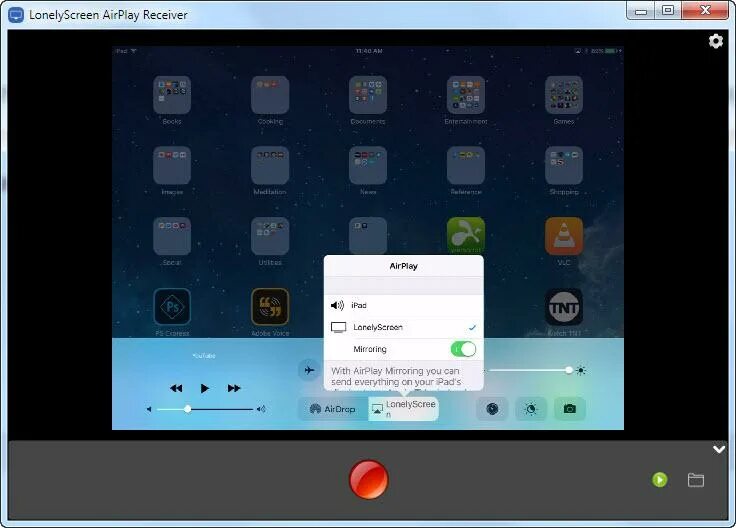Open the Meditation folder
This screenshot has height=528, width=736.
pyautogui.click(x=270, y=165)
